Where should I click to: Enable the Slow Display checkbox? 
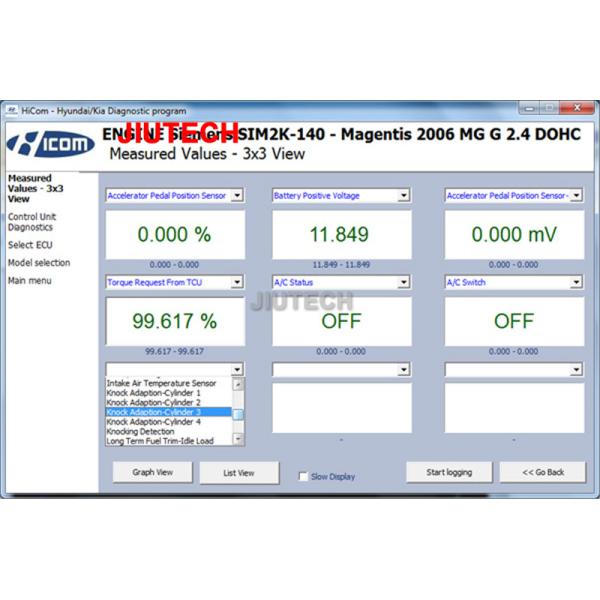pos(304,477)
